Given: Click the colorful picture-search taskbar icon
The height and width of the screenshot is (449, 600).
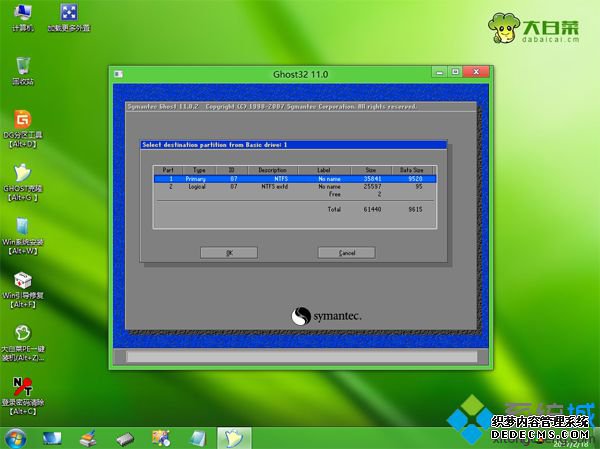Looking at the screenshot, I should (x=161, y=438).
